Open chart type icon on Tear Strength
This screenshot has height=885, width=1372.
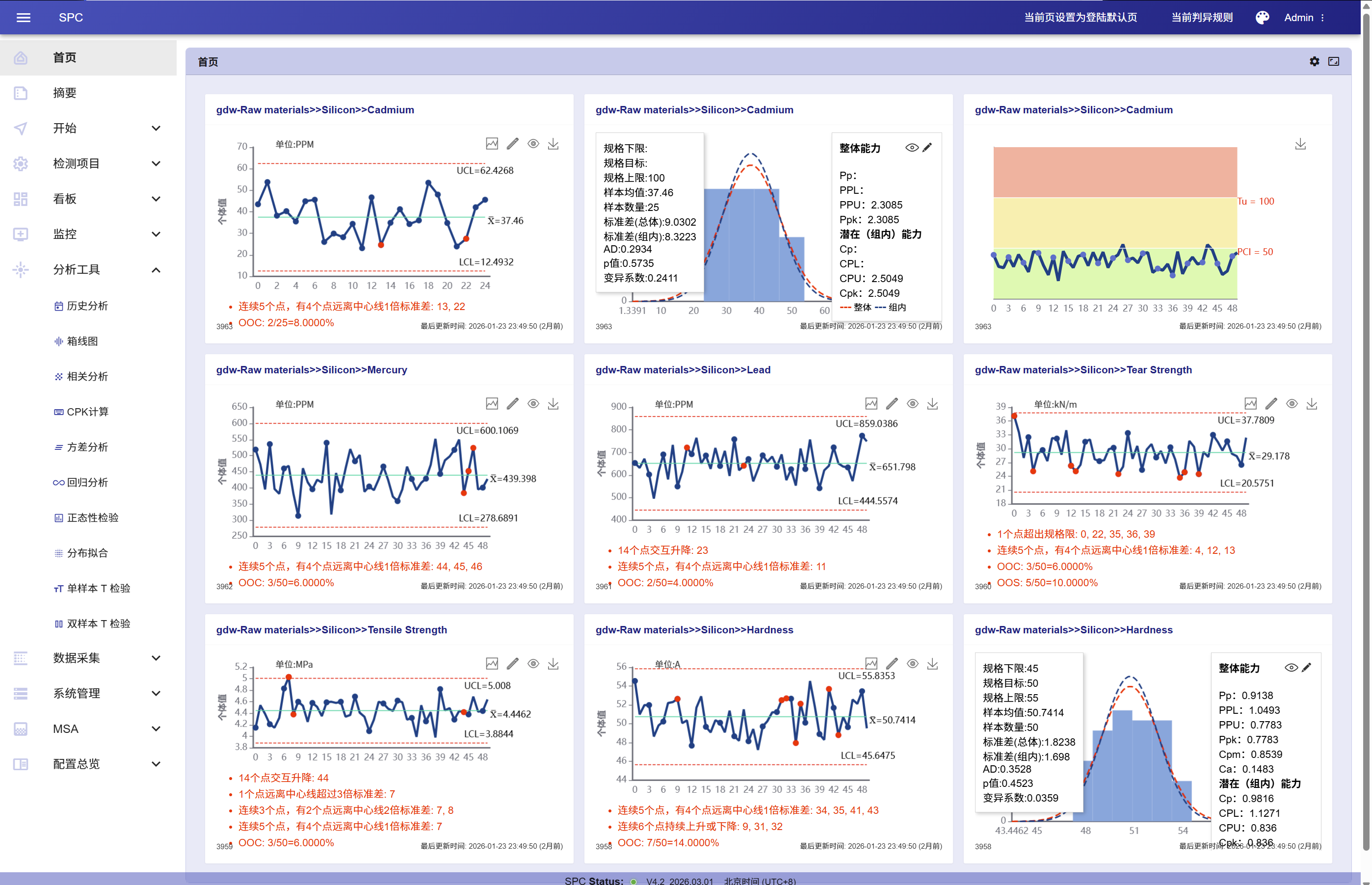pyautogui.click(x=1250, y=404)
